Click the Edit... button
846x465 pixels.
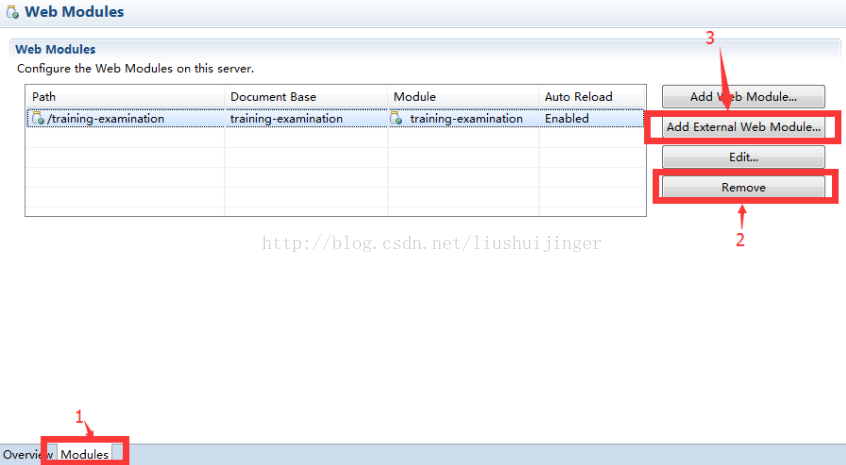point(742,157)
